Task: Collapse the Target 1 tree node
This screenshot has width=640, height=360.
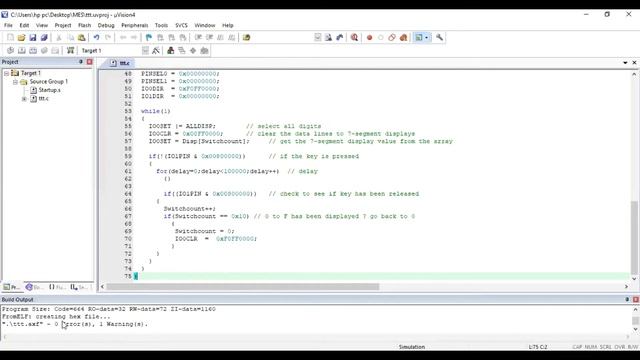Action: (7, 73)
